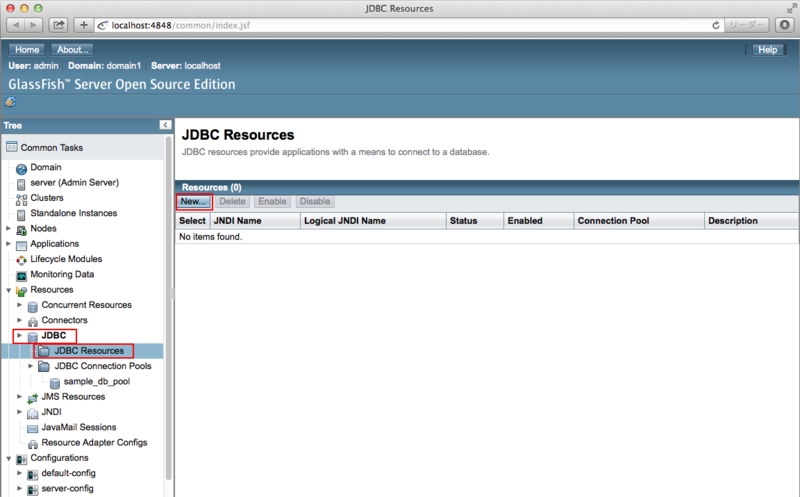
Task: Click the Disable button
Action: [x=315, y=202]
